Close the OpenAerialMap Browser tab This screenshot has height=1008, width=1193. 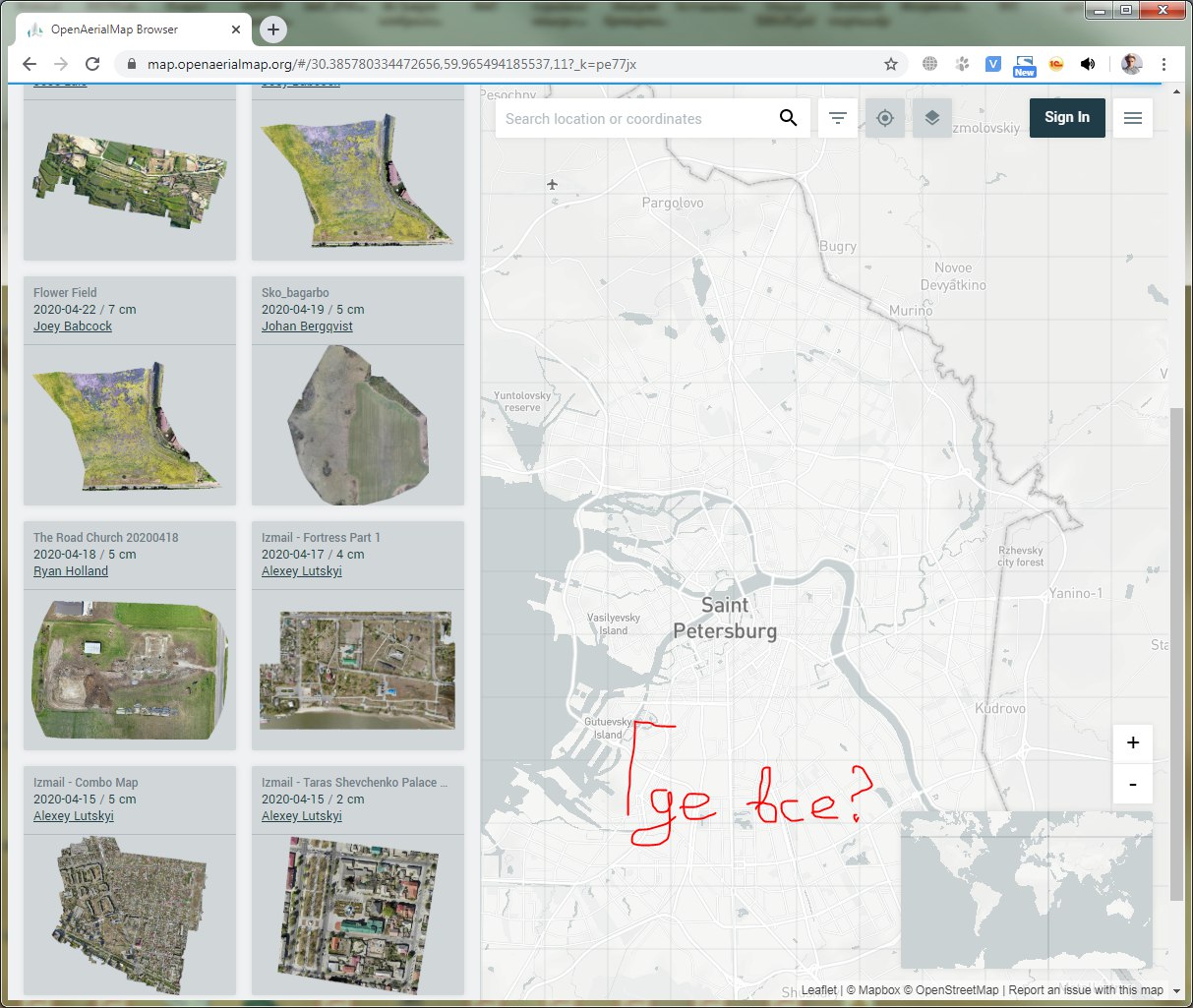click(236, 30)
